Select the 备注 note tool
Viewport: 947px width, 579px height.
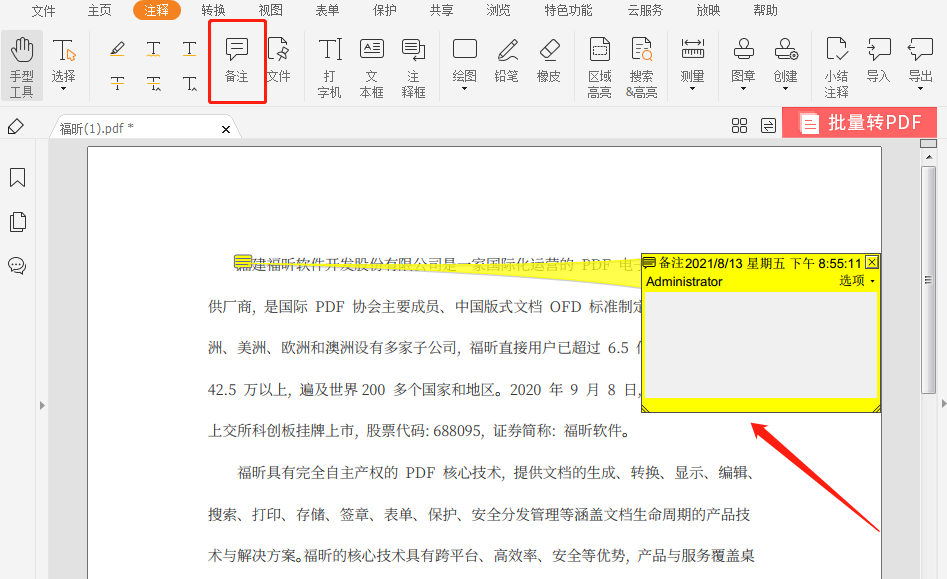tap(236, 62)
